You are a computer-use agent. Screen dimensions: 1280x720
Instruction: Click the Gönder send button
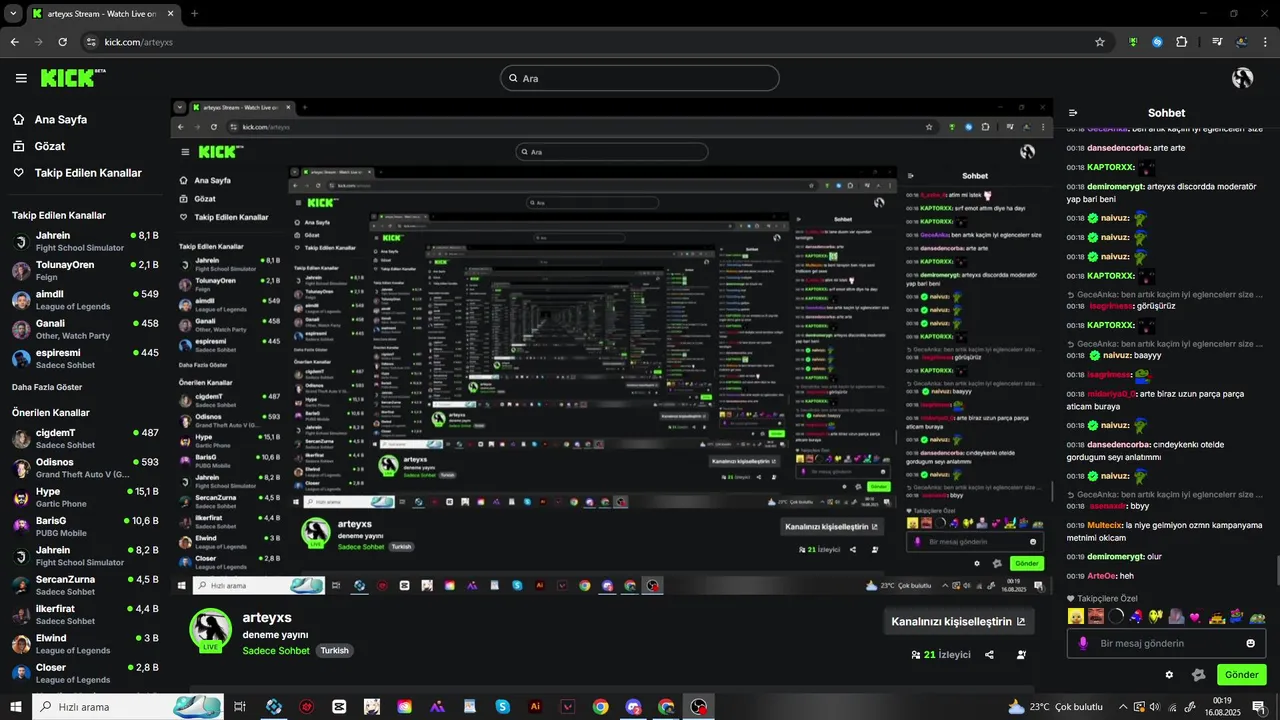(1241, 675)
